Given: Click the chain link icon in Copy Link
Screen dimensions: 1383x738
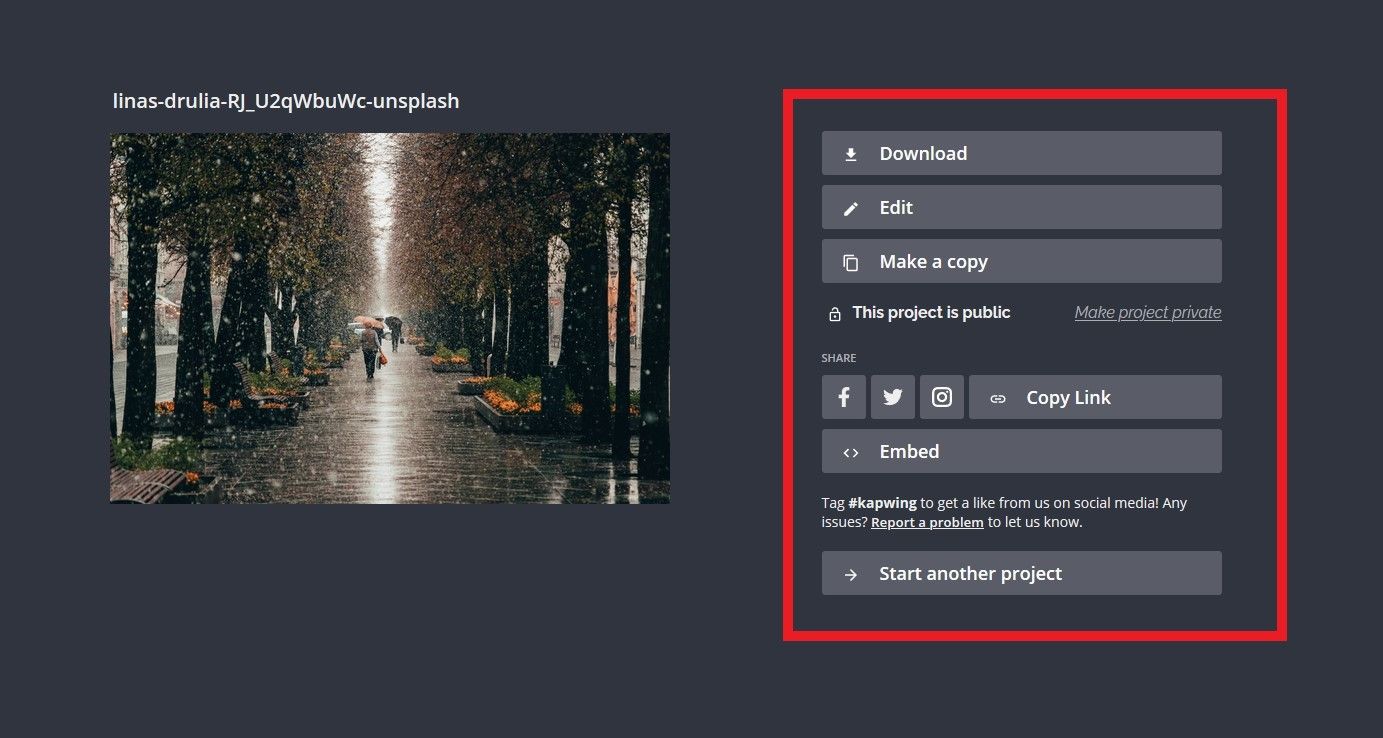Looking at the screenshot, I should 997,398.
